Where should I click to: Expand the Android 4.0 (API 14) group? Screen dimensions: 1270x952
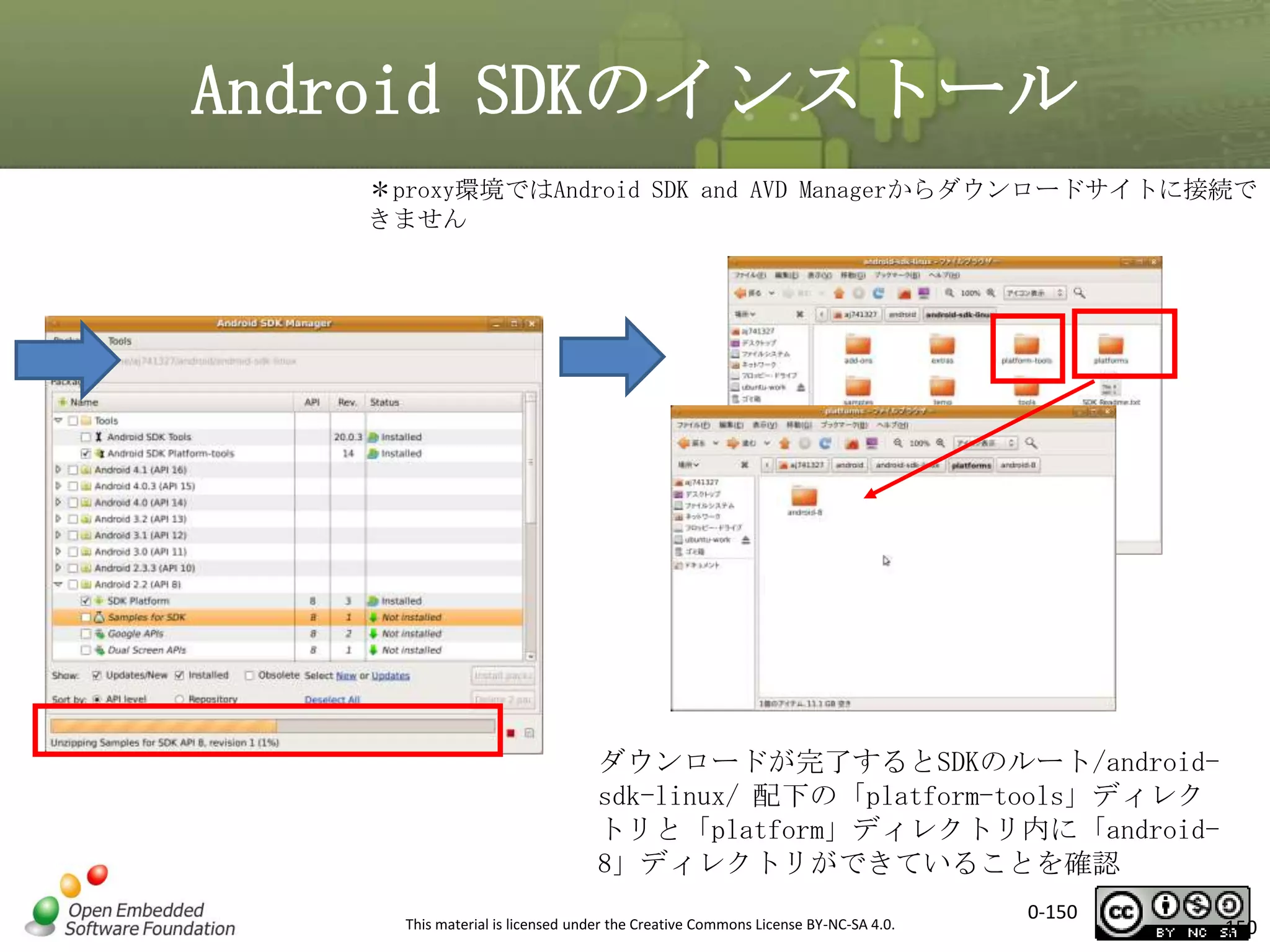[x=59, y=503]
